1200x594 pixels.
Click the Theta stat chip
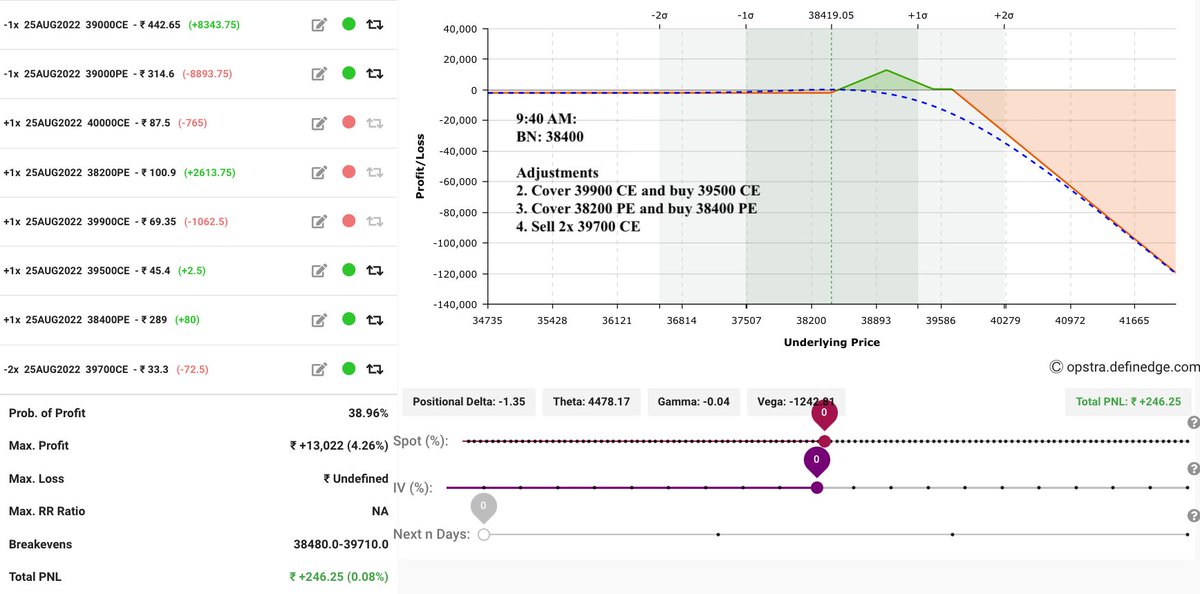coord(592,402)
